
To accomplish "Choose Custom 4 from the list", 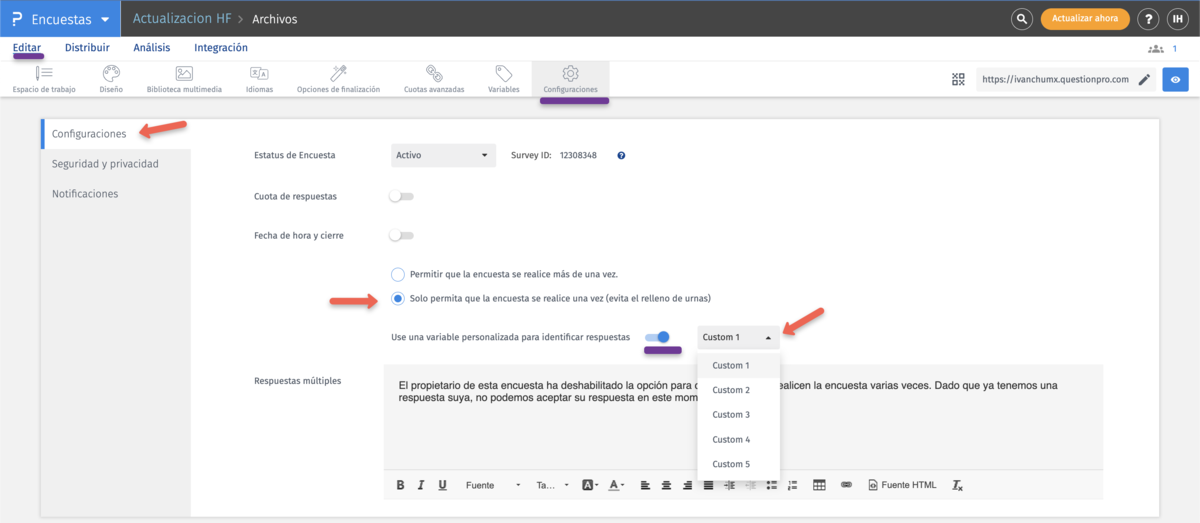I will (x=738, y=439).
